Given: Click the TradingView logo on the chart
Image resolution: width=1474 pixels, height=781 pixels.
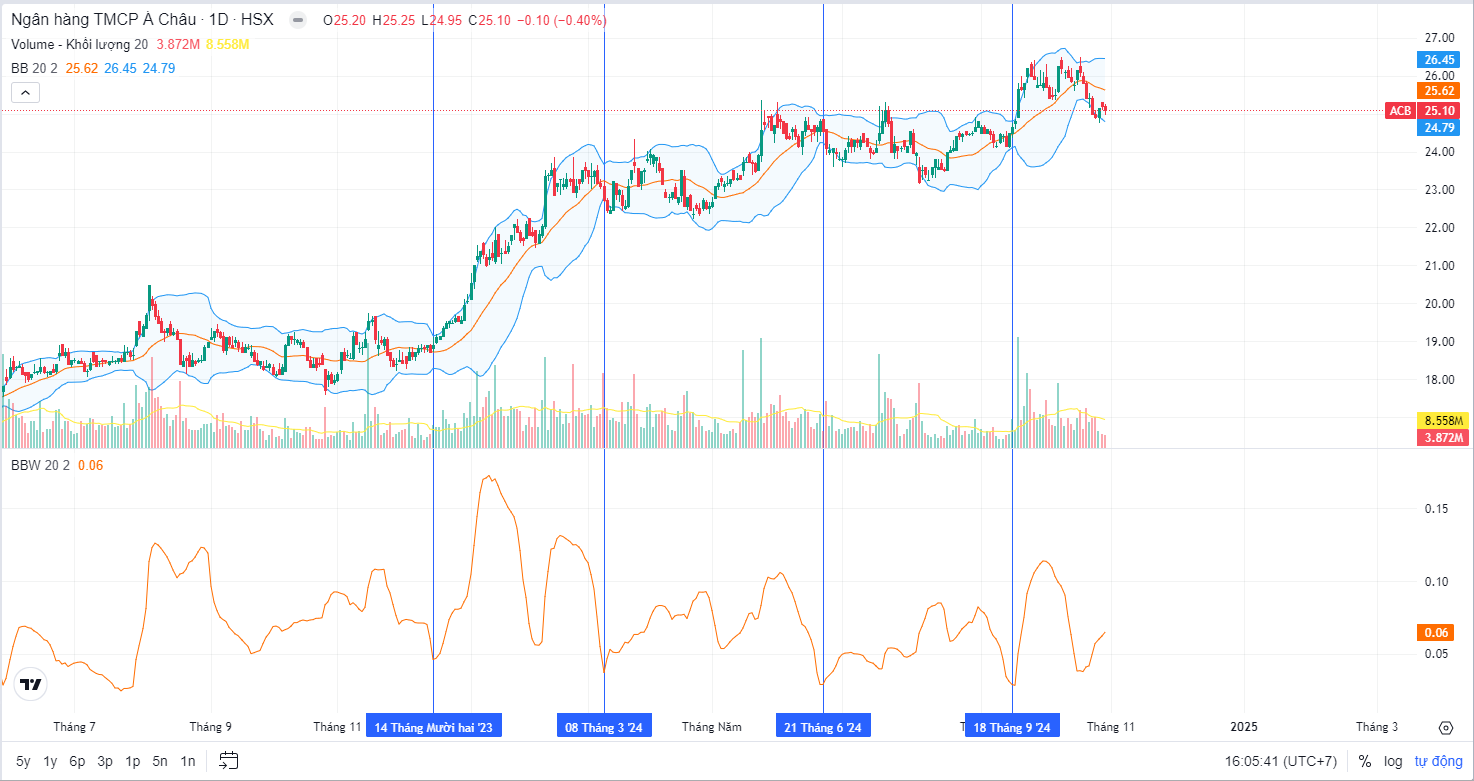Looking at the screenshot, I should point(31,685).
